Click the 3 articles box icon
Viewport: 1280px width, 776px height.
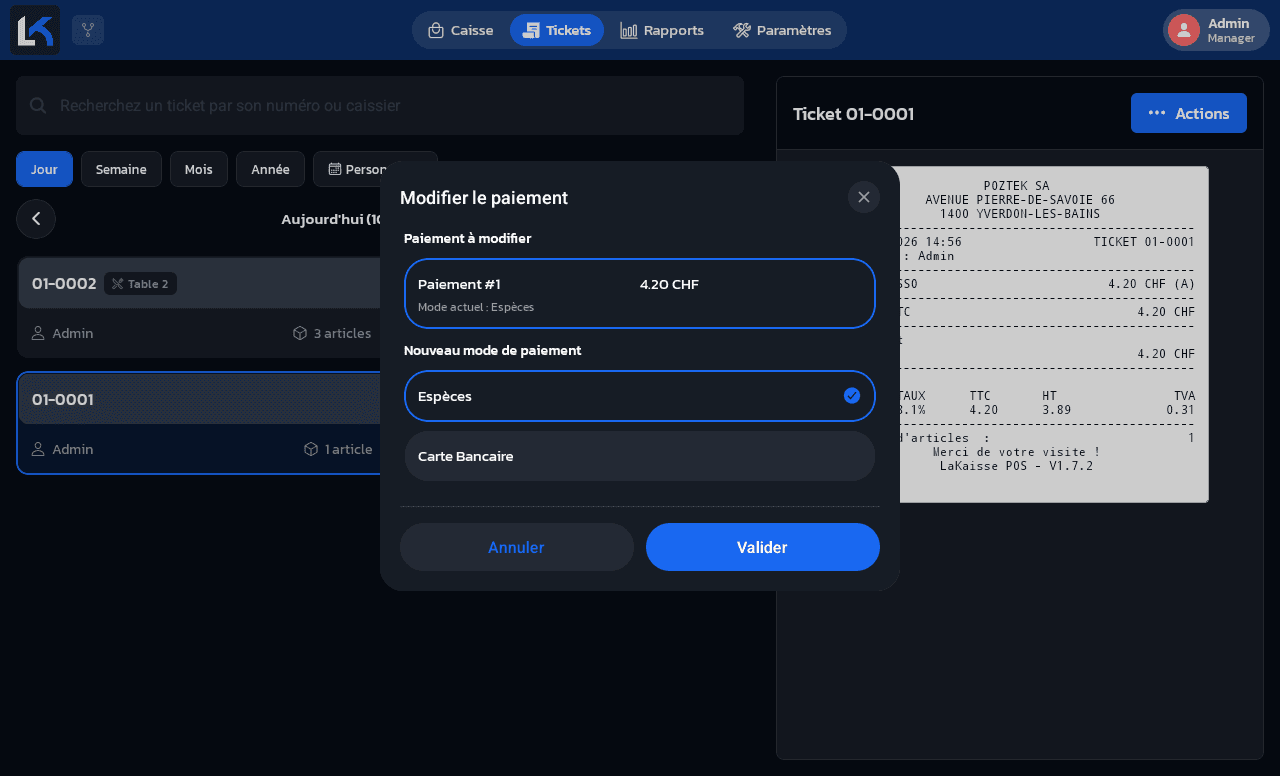tap(300, 333)
